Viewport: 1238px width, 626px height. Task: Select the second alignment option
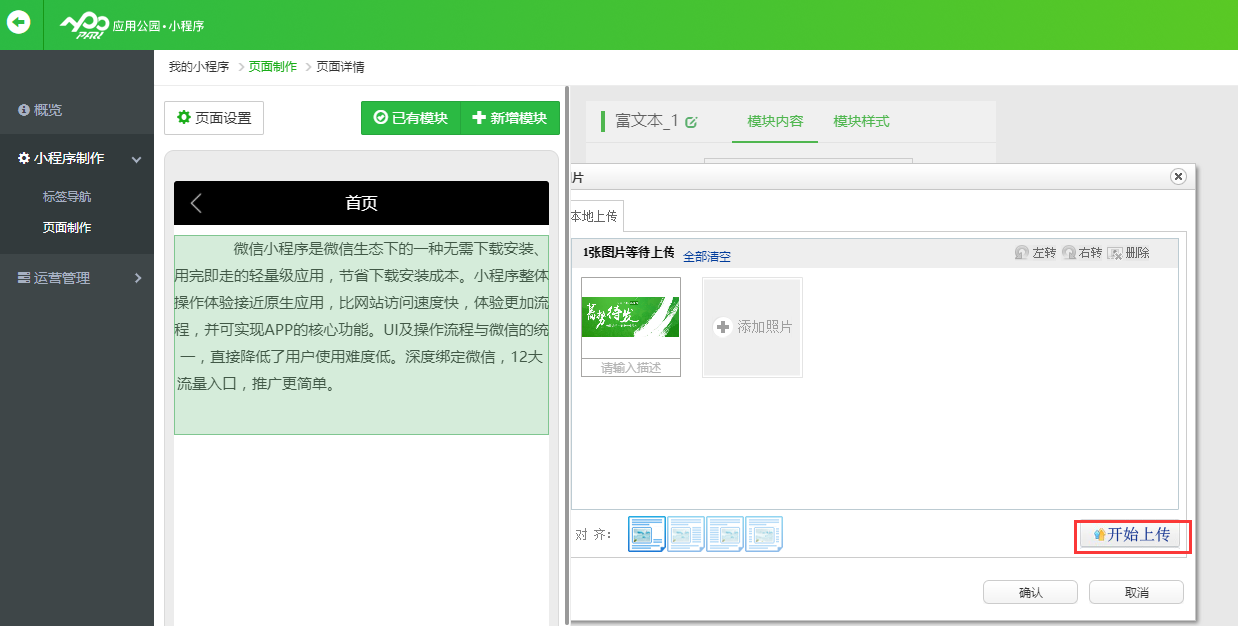pos(686,534)
